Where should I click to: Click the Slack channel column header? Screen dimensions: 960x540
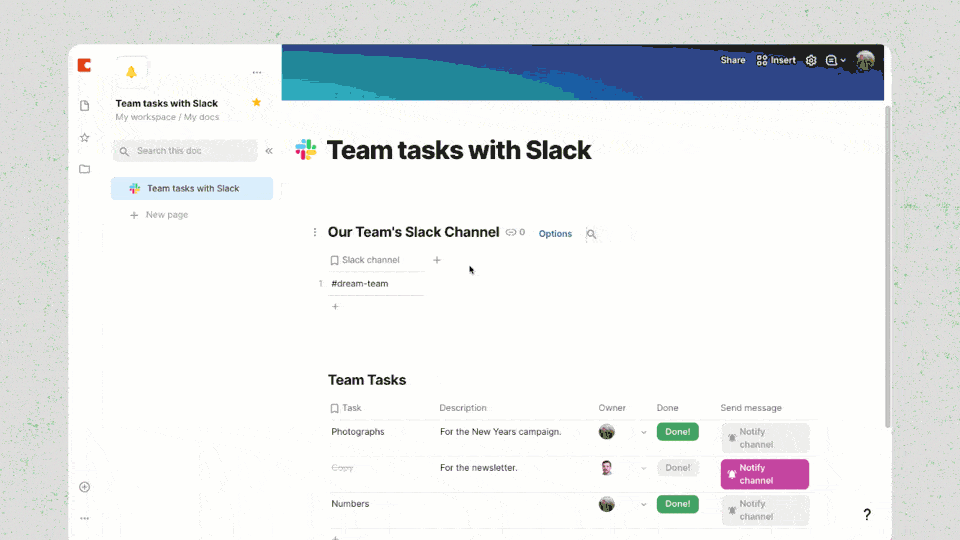[370, 260]
